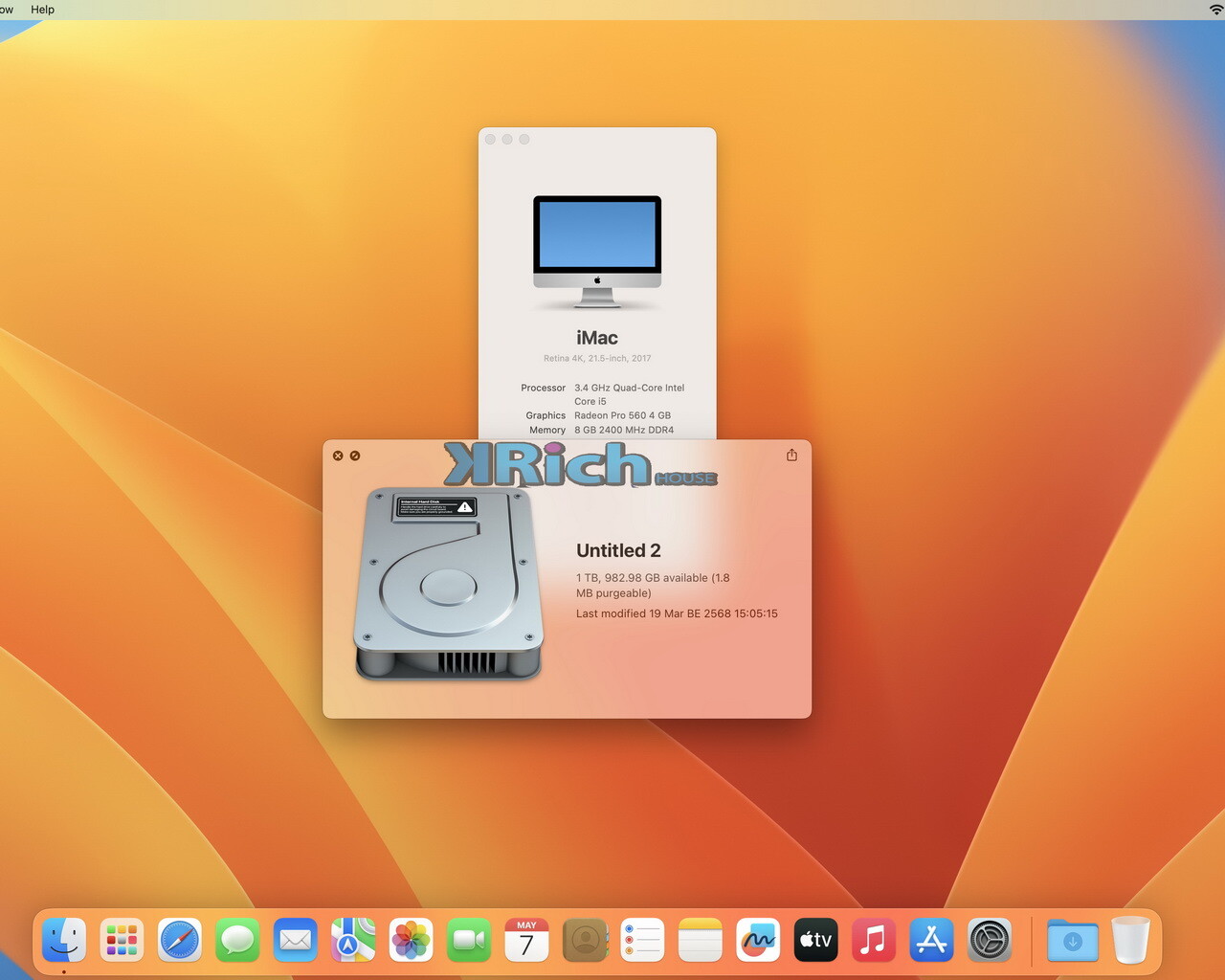Click the iMac title in About window
The height and width of the screenshot is (980, 1225).
coord(597,338)
